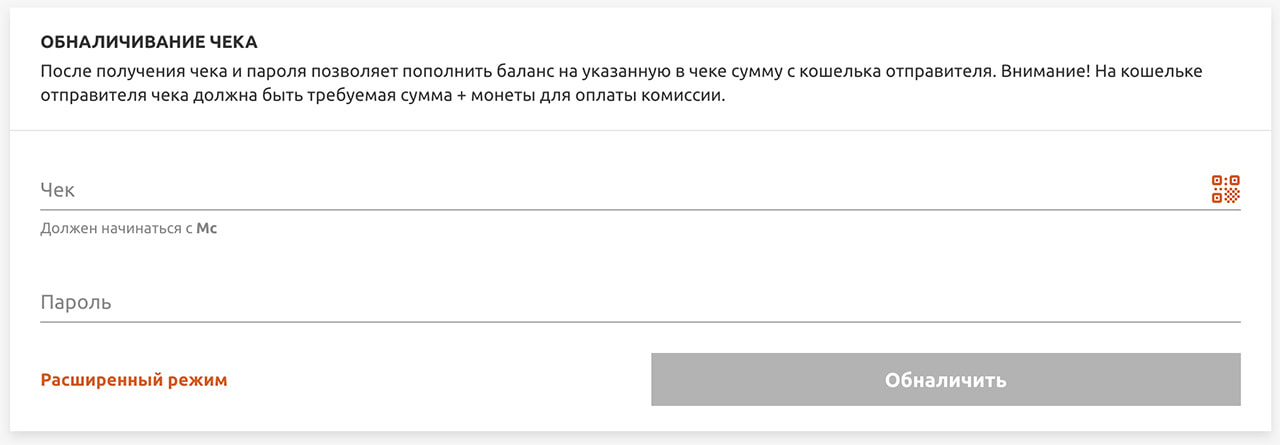Screen dimensions: 1280x445
Task: Click the hint Должен начинаться с Mc
Action: 129,228
